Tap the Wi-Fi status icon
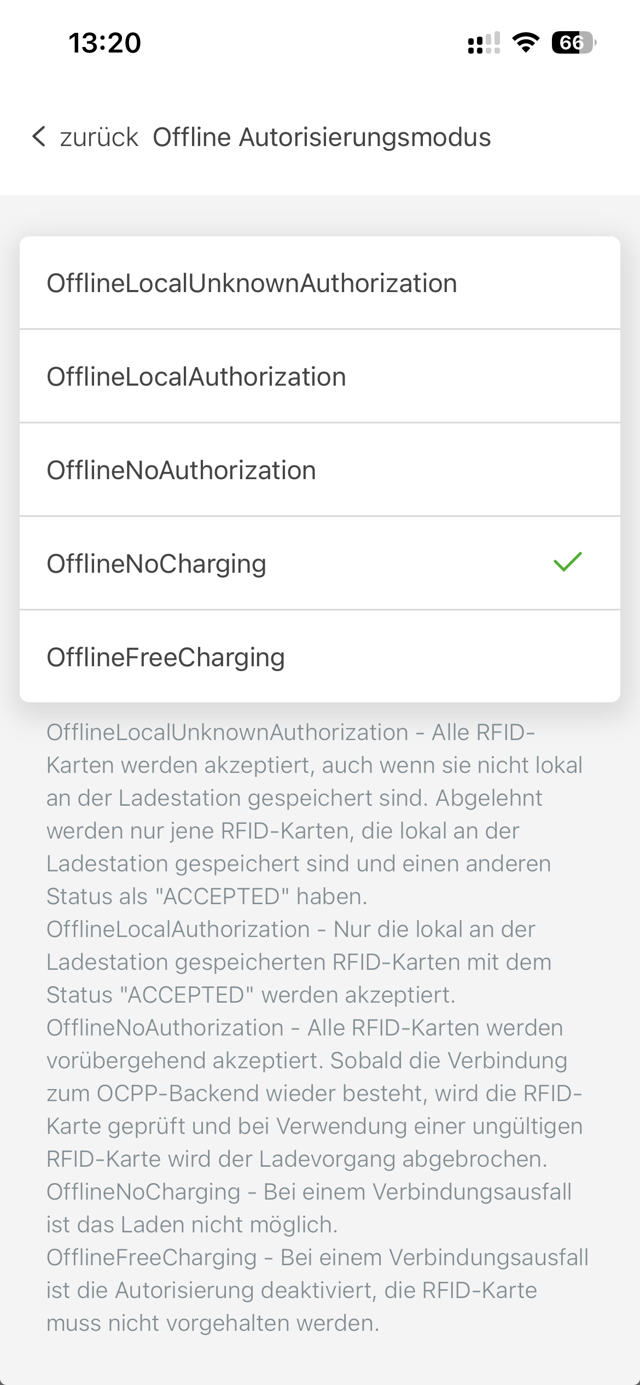This screenshot has width=640, height=1385. 525,43
